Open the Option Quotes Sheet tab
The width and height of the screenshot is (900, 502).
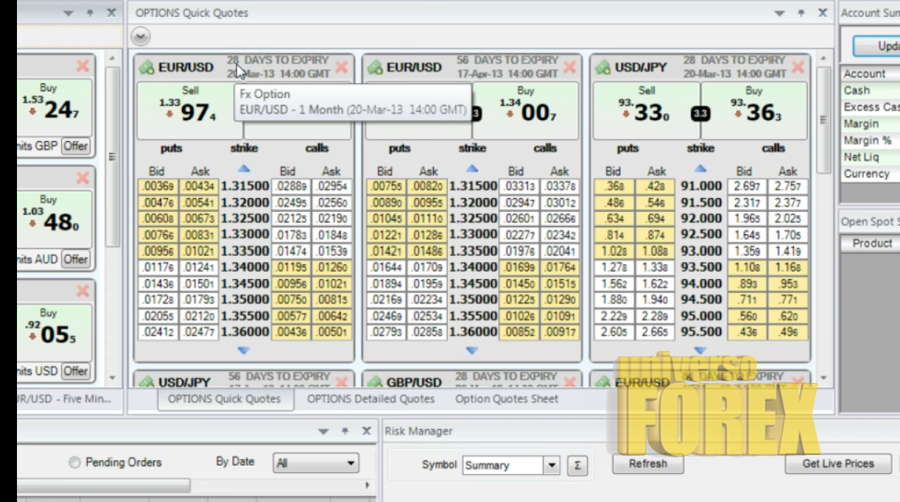click(x=506, y=398)
